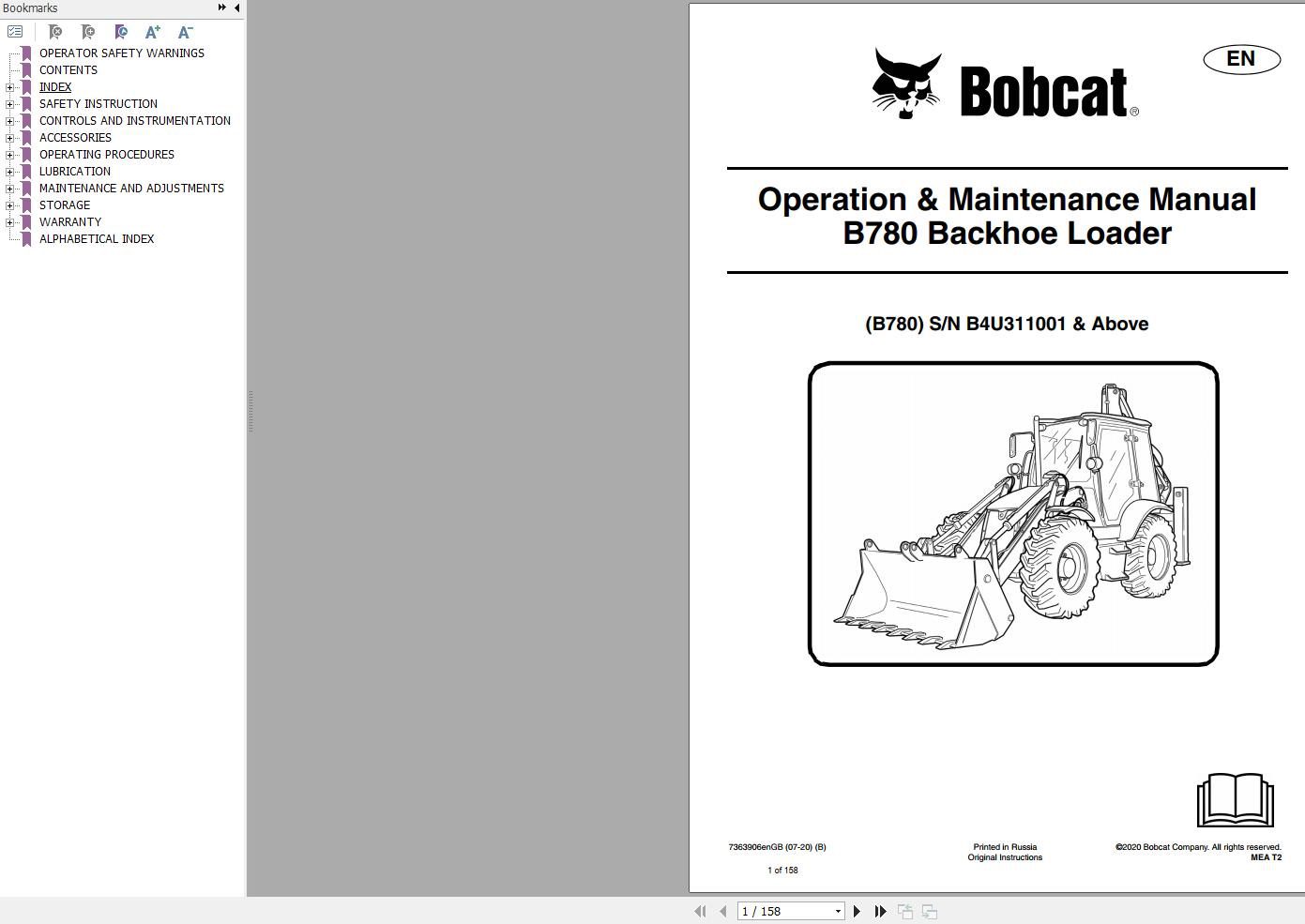This screenshot has height=924, width=1305.
Task: Expand the LUBRICATION bookmark
Action: point(9,172)
